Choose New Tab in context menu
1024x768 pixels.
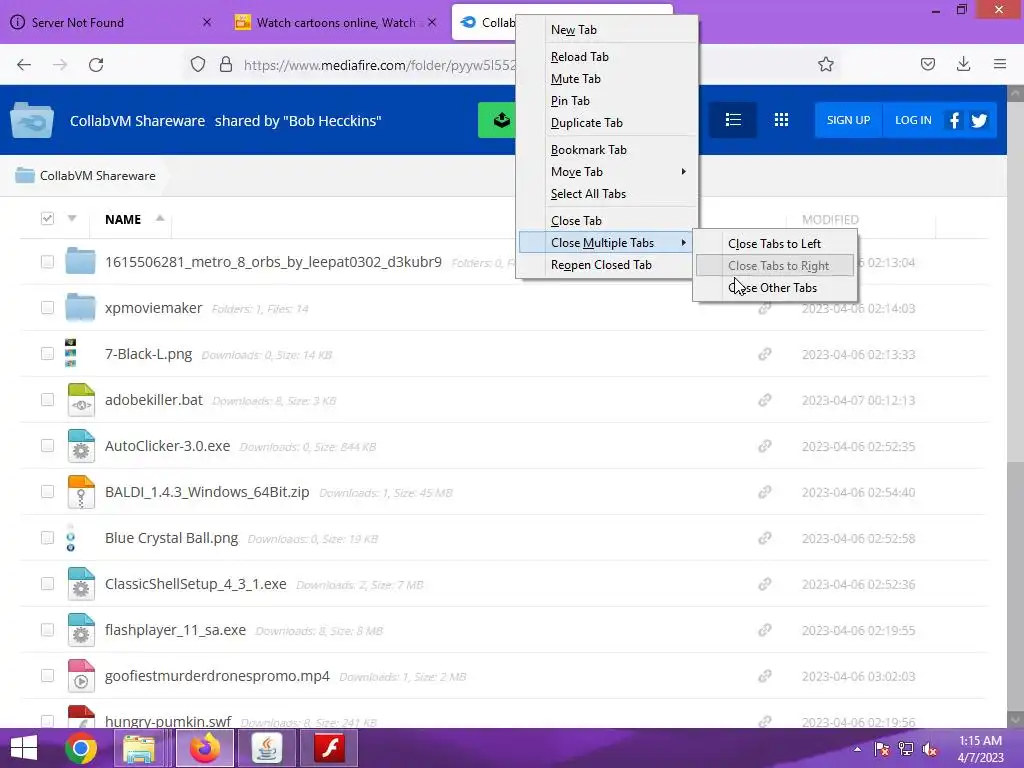[608, 30]
